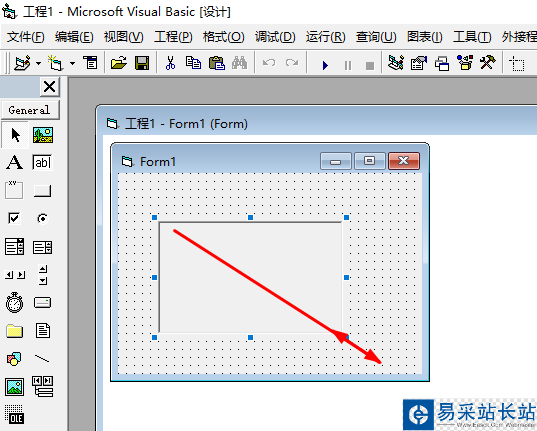Select the Timer control tool

tap(14, 303)
